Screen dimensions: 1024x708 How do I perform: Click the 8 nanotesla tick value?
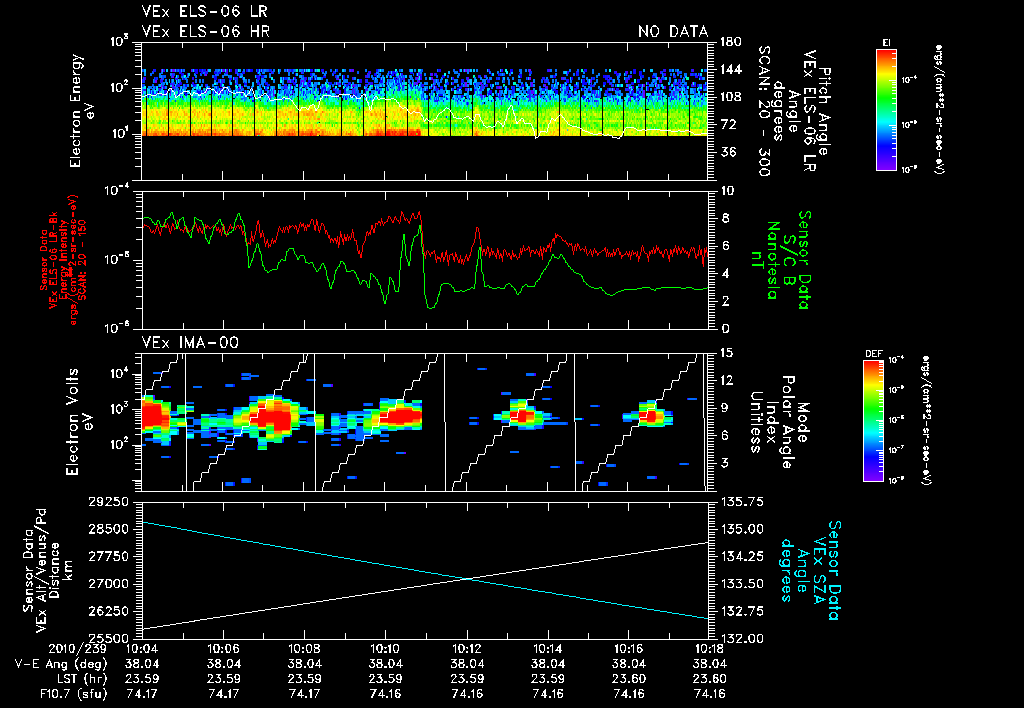coord(724,219)
